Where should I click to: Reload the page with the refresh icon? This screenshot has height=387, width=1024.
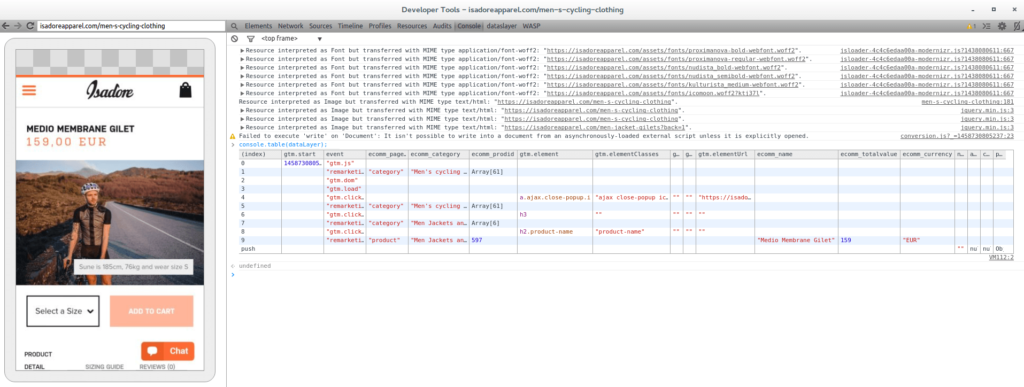pyautogui.click(x=30, y=26)
